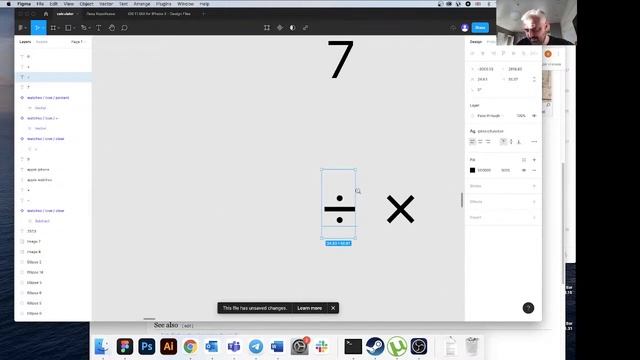
Task: Toggle layer visibility eye in Layer section
Action: tap(534, 116)
